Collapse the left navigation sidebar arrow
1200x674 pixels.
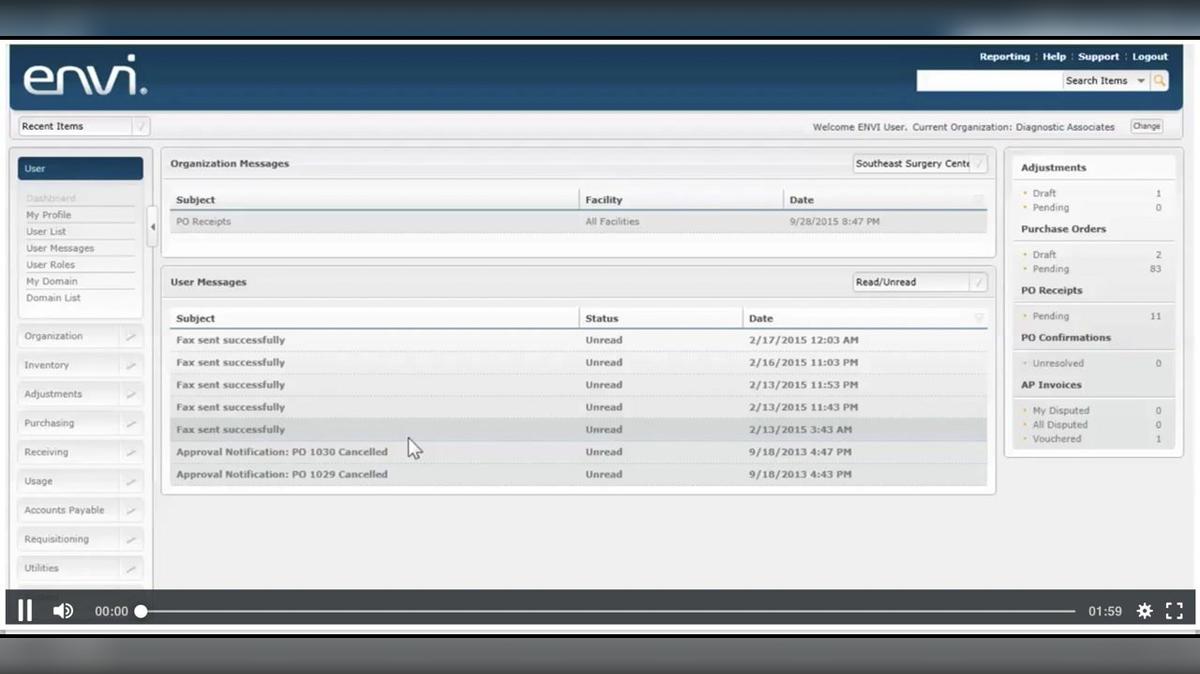[x=152, y=227]
